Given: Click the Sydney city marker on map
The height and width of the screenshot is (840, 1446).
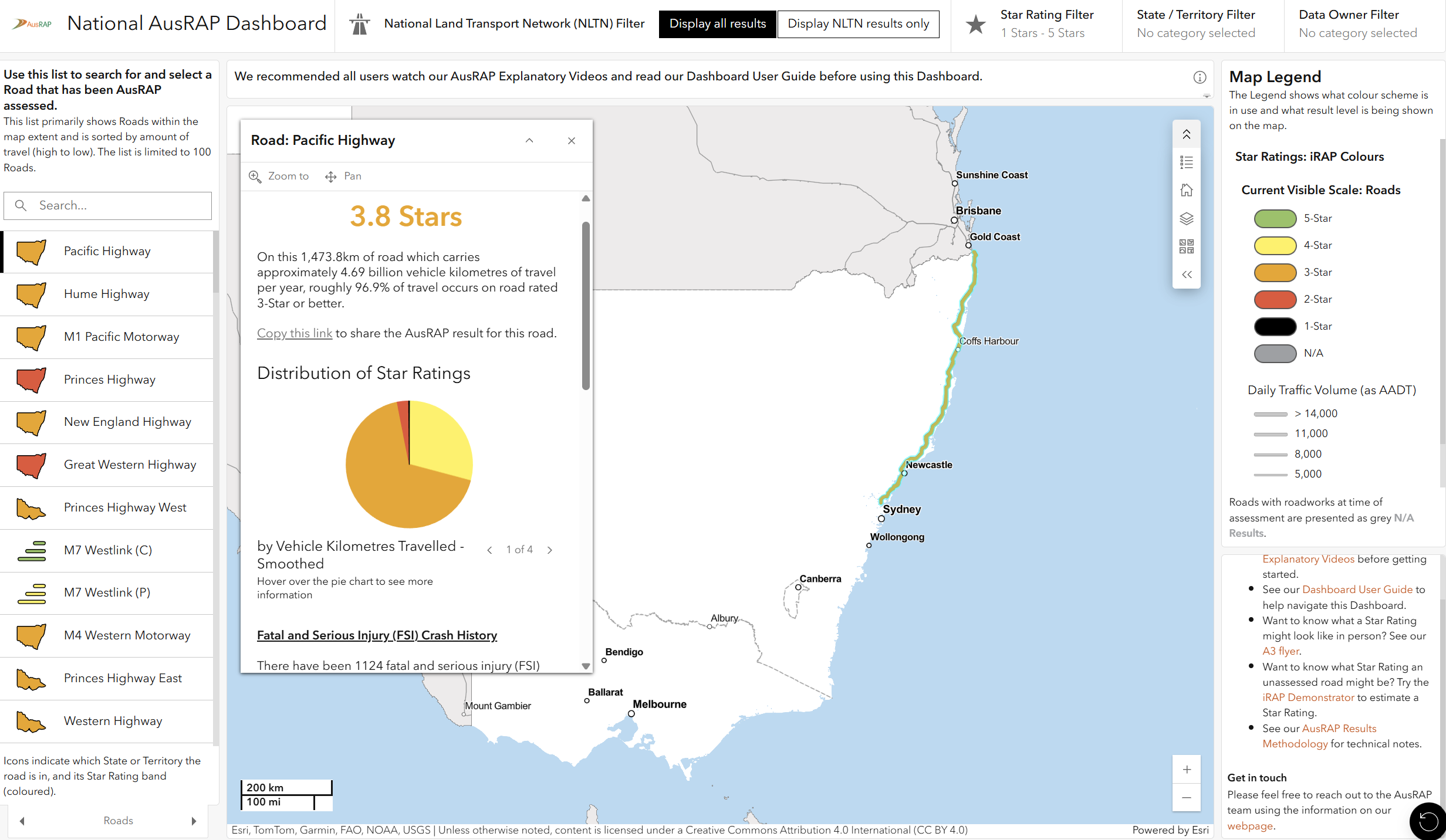Looking at the screenshot, I should point(881,519).
